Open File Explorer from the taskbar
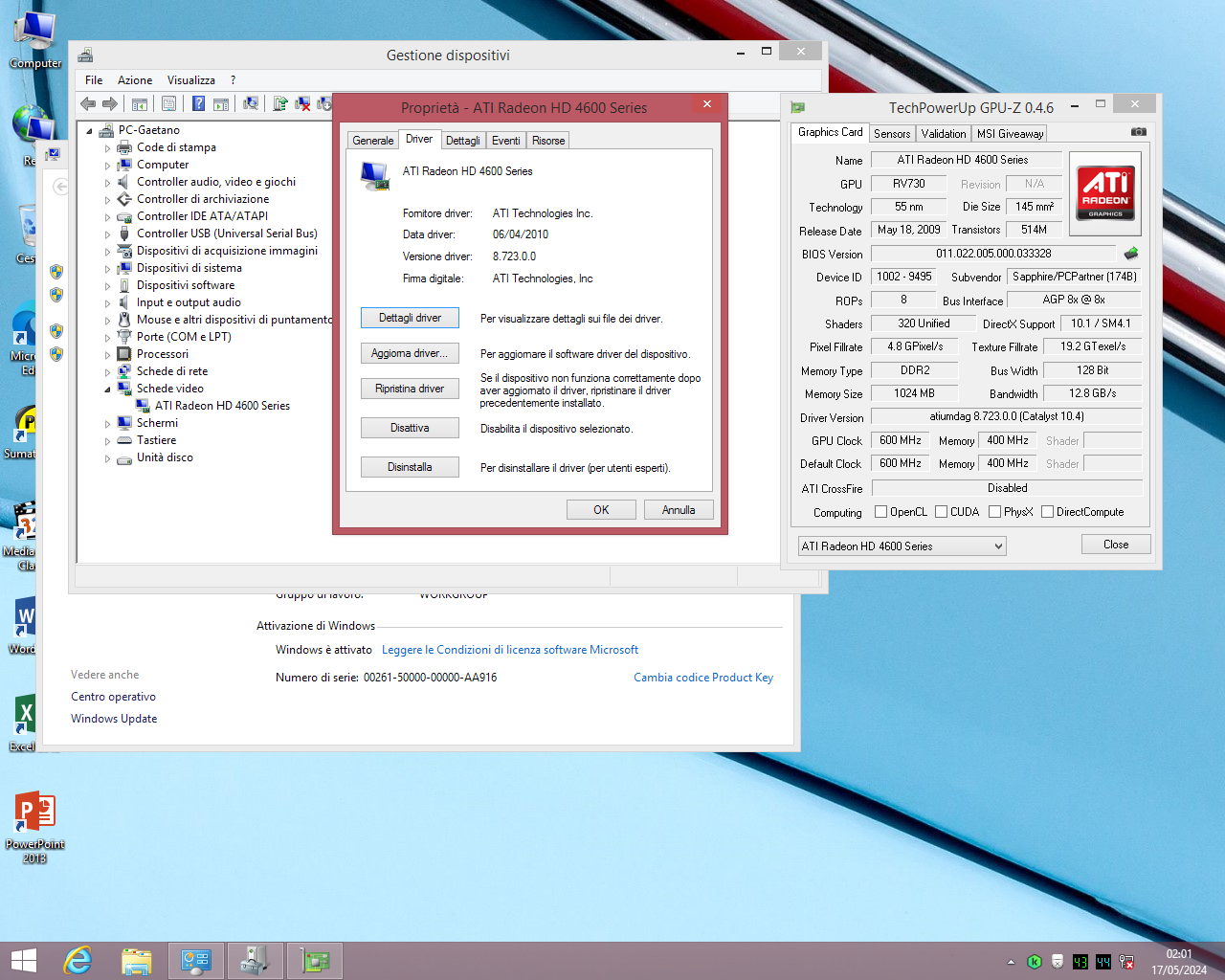1225x980 pixels. click(x=137, y=960)
